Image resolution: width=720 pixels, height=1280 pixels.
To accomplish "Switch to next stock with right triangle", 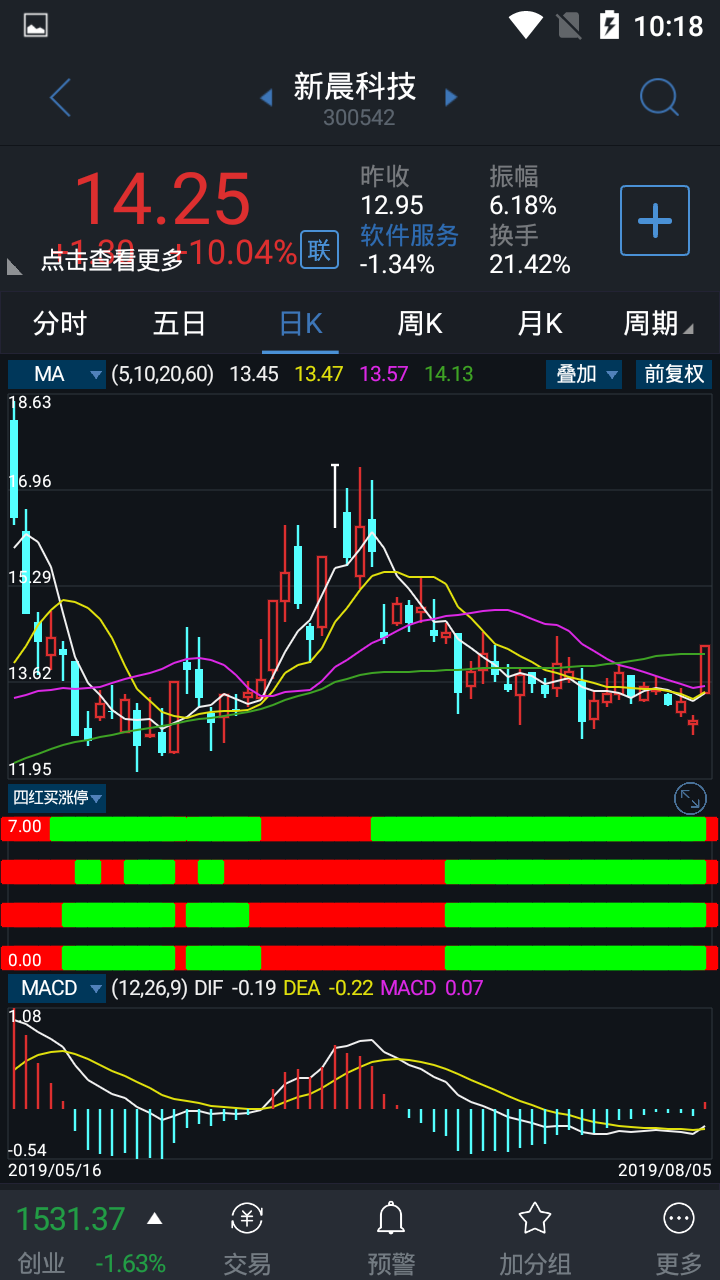I will [451, 97].
